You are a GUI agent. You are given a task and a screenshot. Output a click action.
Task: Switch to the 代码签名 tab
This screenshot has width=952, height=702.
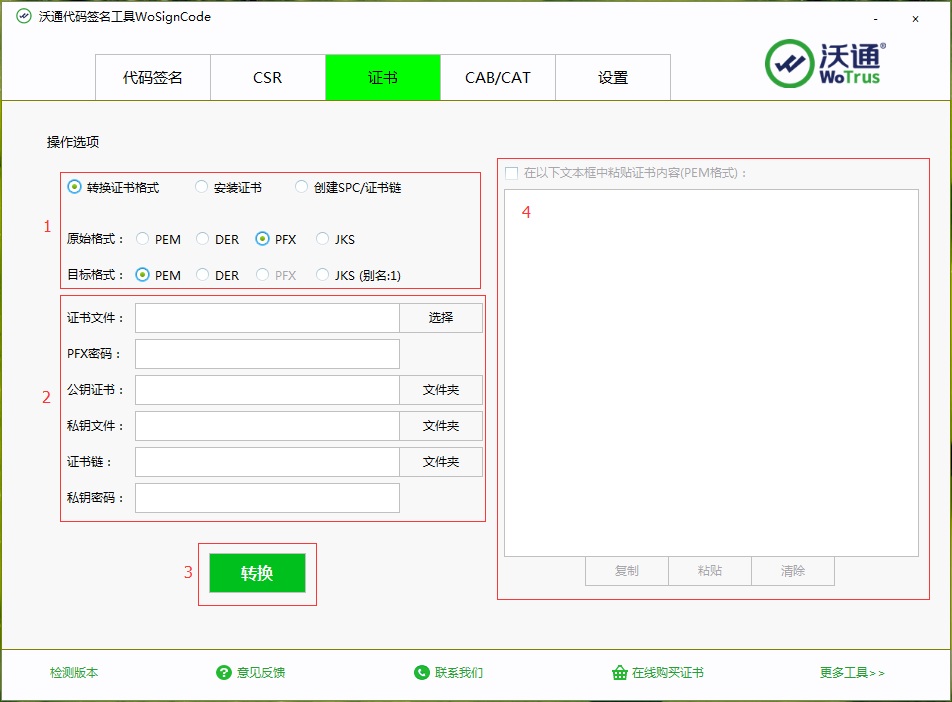pos(153,78)
